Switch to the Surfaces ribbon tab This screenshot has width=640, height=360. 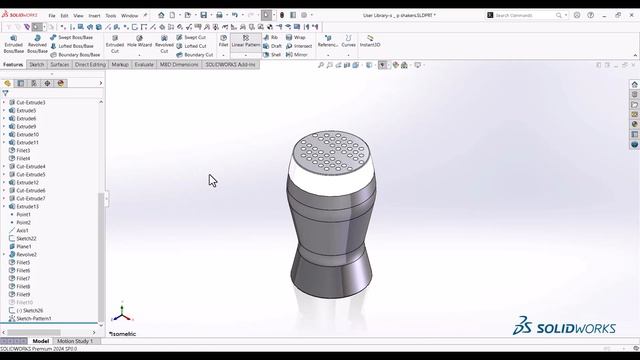point(60,64)
